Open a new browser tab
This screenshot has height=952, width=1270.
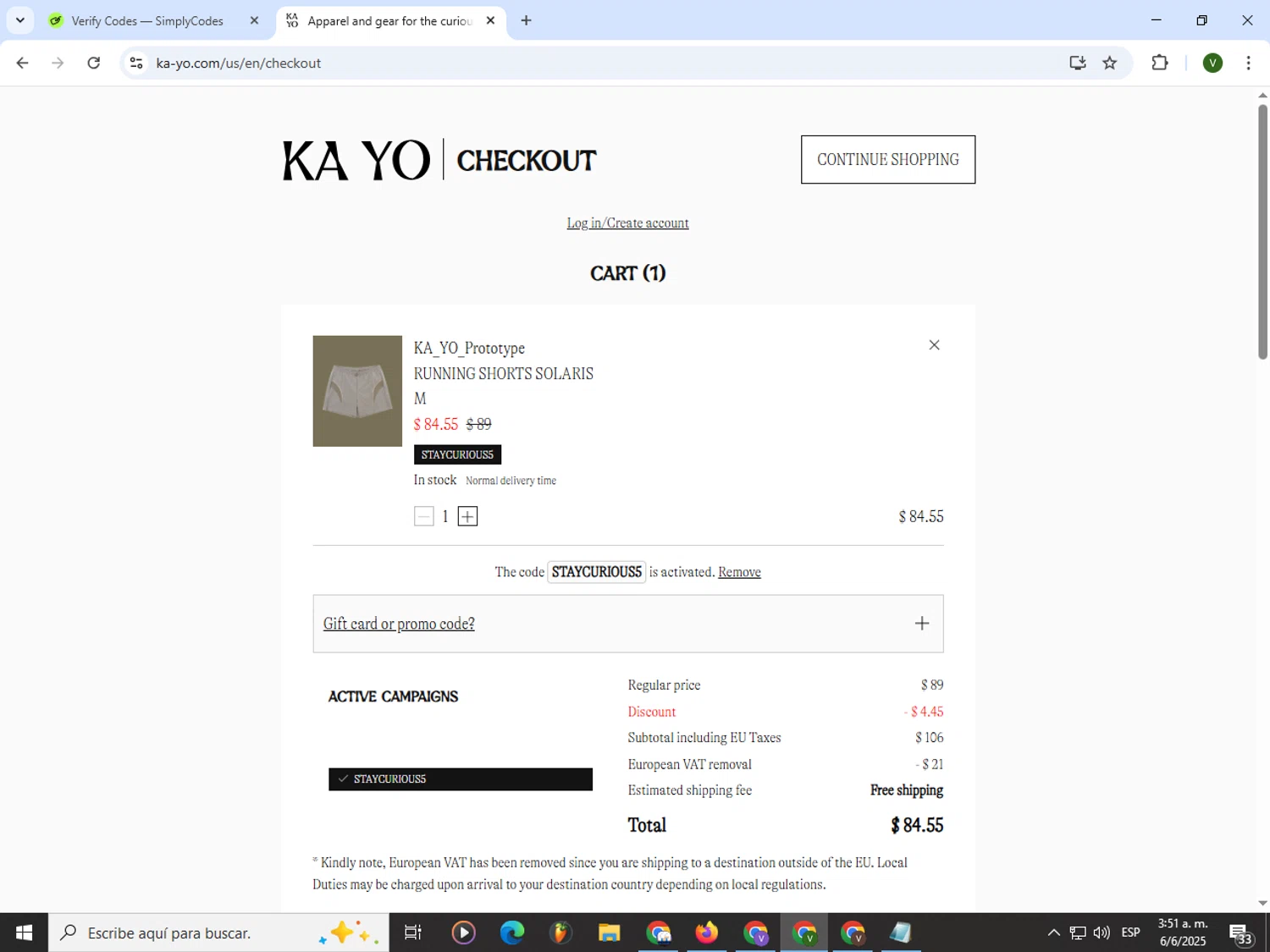(526, 21)
